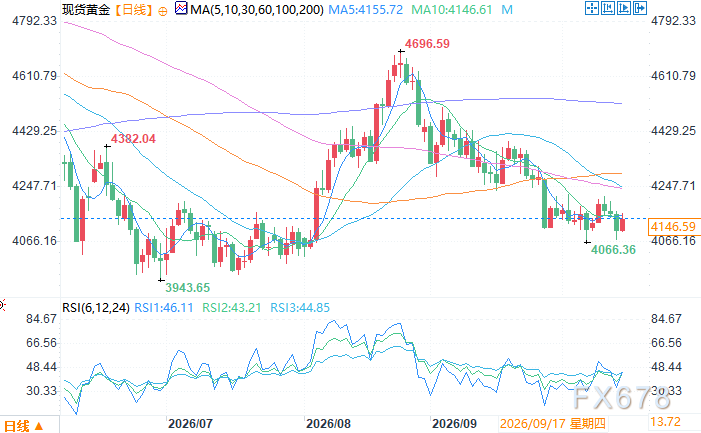This screenshot has height=433, width=701.
Task: Click the red gear icon beside RSI panel
Action: click(2, 306)
